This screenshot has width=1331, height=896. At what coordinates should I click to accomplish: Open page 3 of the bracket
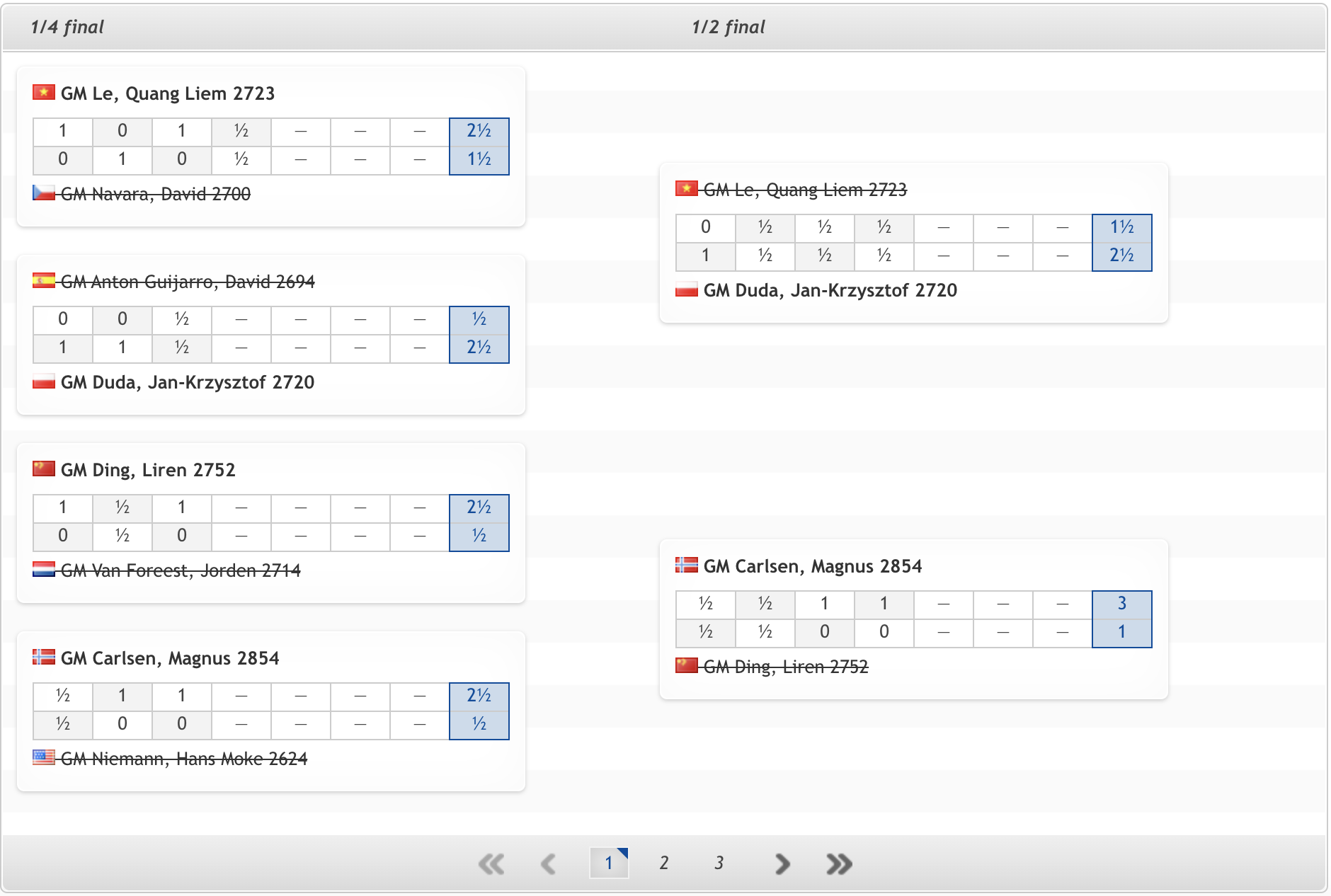(719, 863)
